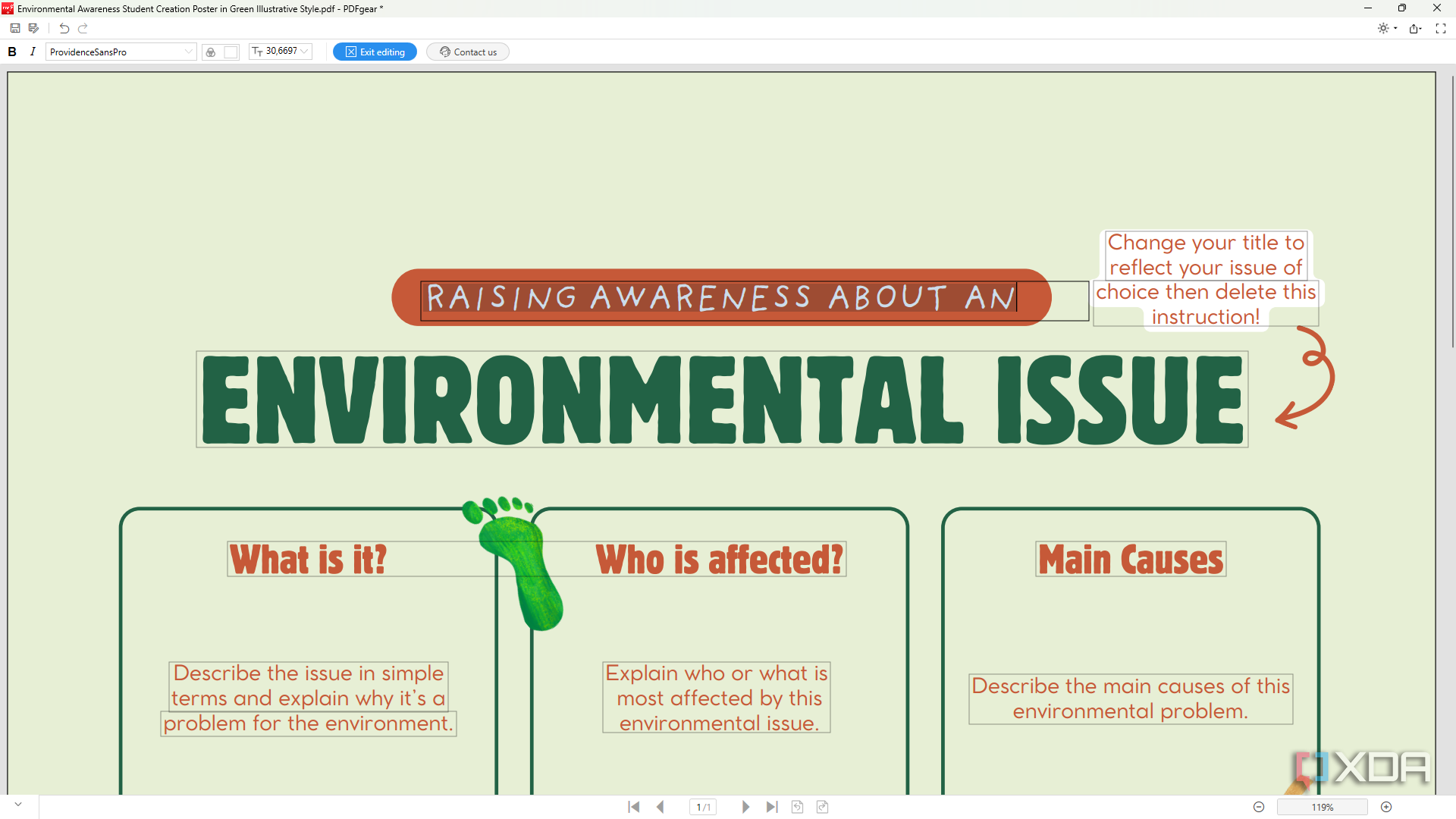Go to the first page

(x=634, y=807)
